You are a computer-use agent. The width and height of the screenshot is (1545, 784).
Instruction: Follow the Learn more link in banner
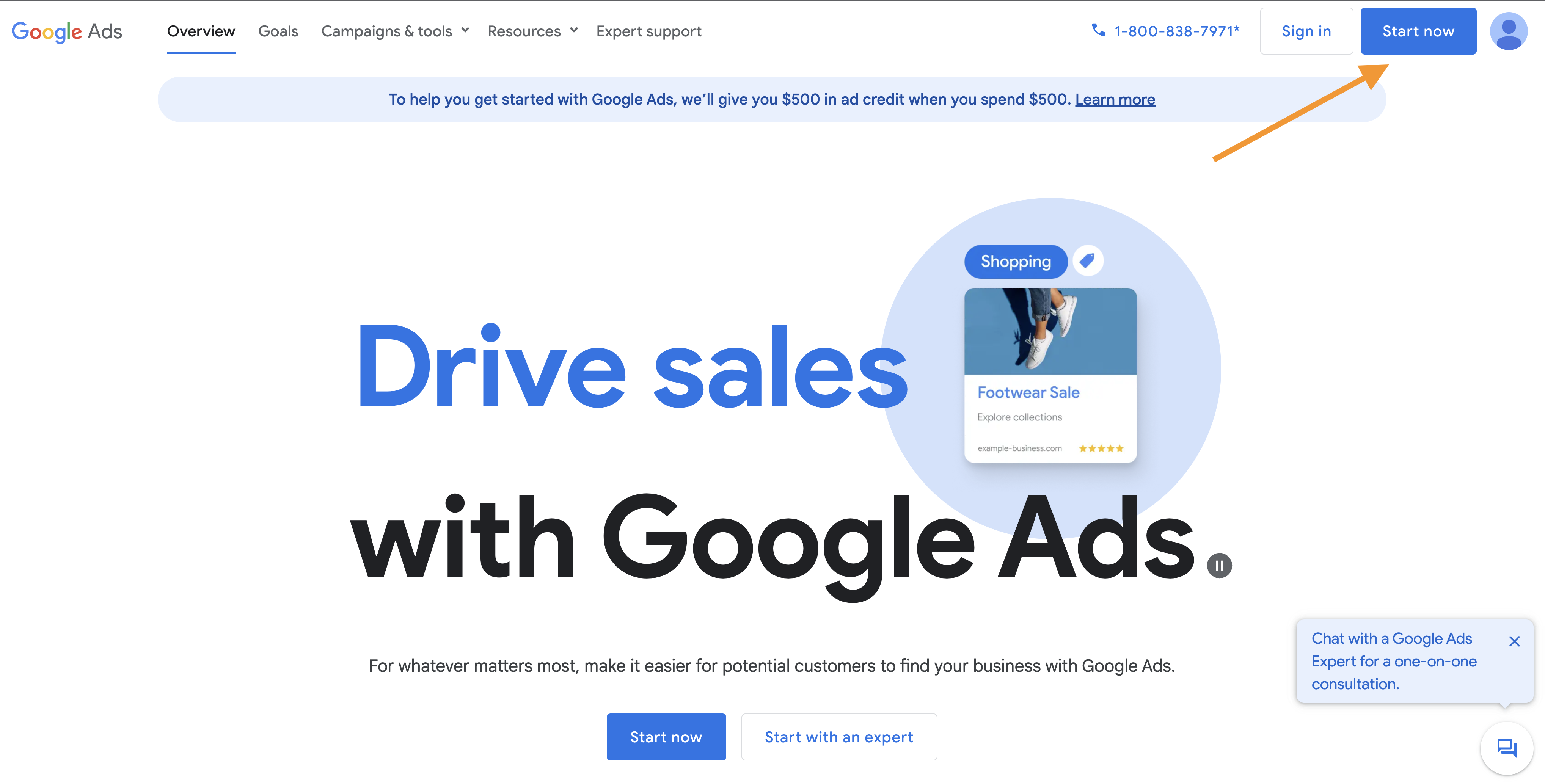(x=1115, y=99)
